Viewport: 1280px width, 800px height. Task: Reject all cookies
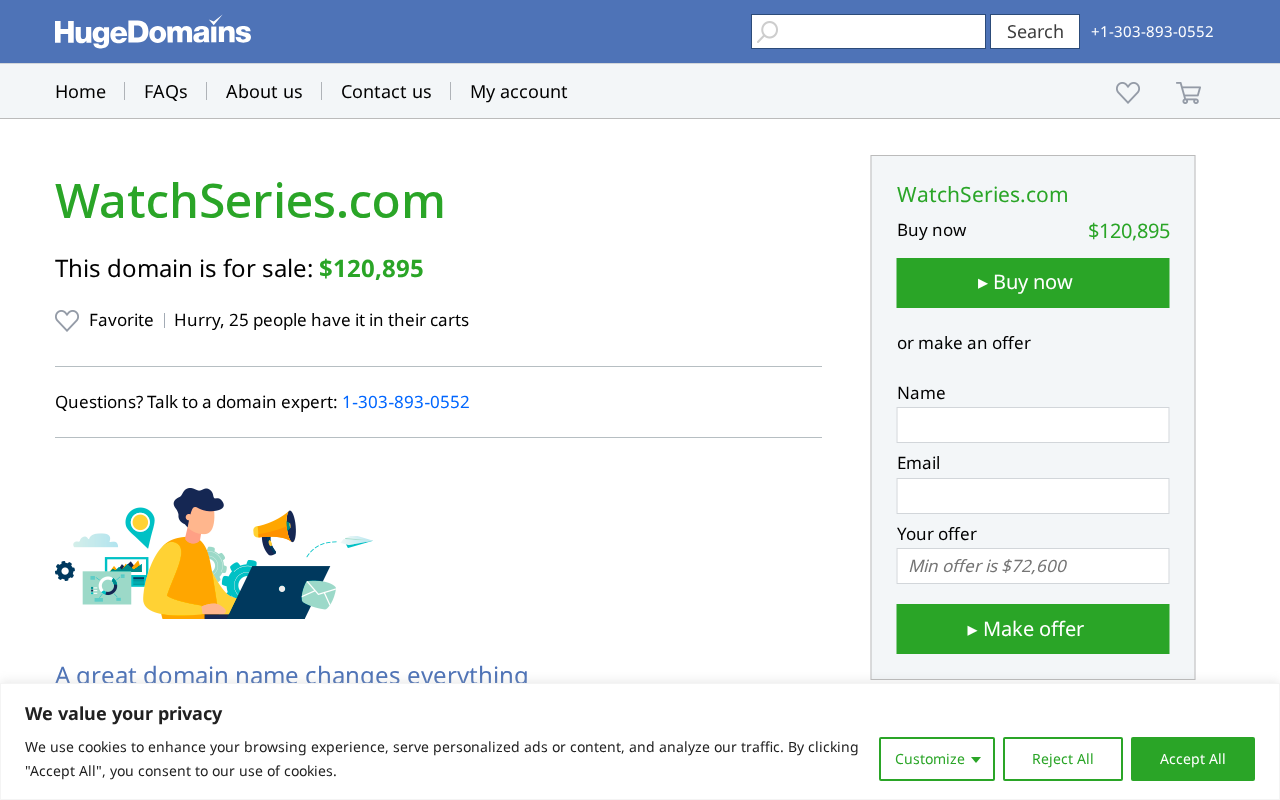[x=1063, y=759]
